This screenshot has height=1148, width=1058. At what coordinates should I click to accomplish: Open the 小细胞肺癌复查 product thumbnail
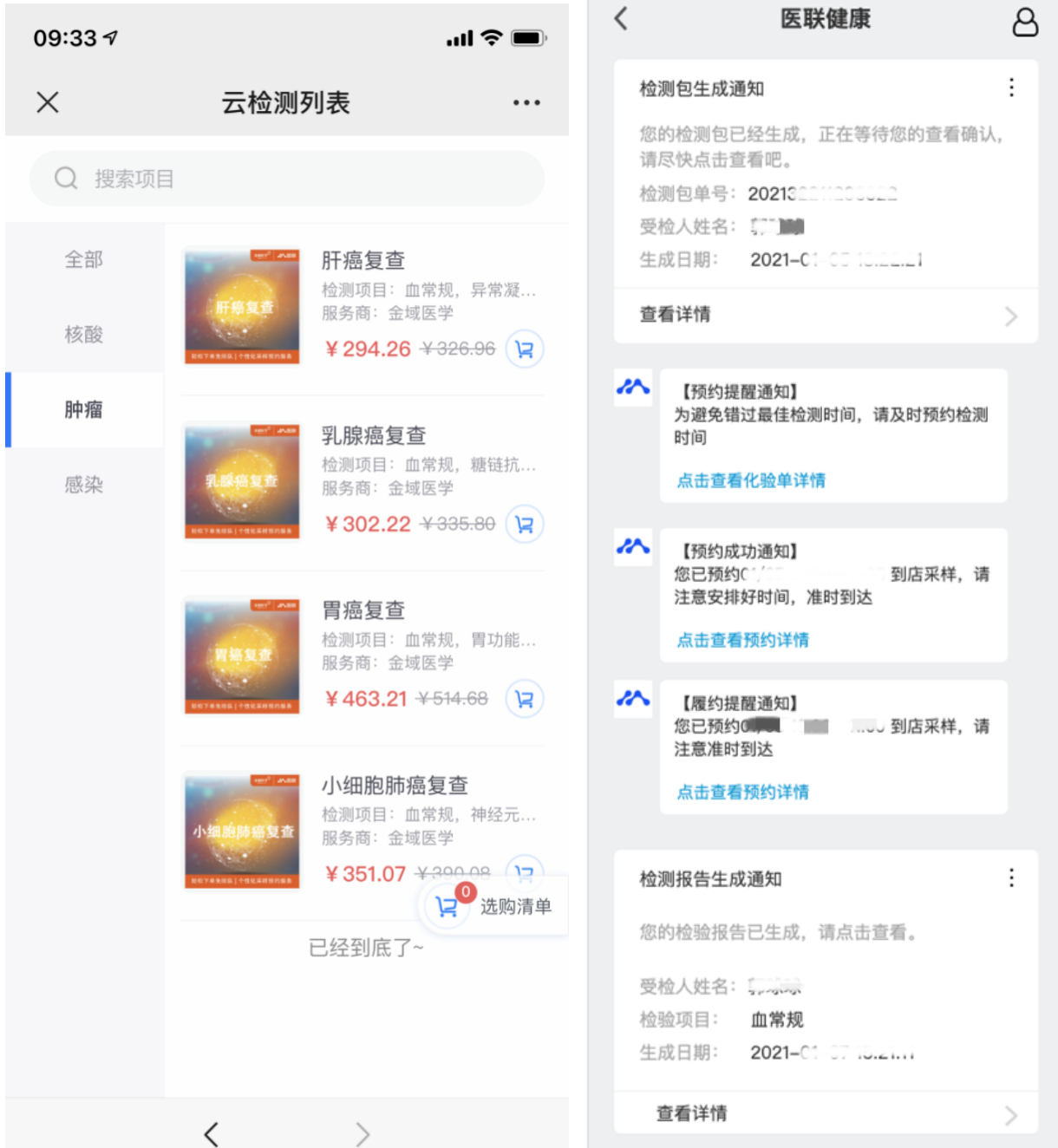coord(242,832)
